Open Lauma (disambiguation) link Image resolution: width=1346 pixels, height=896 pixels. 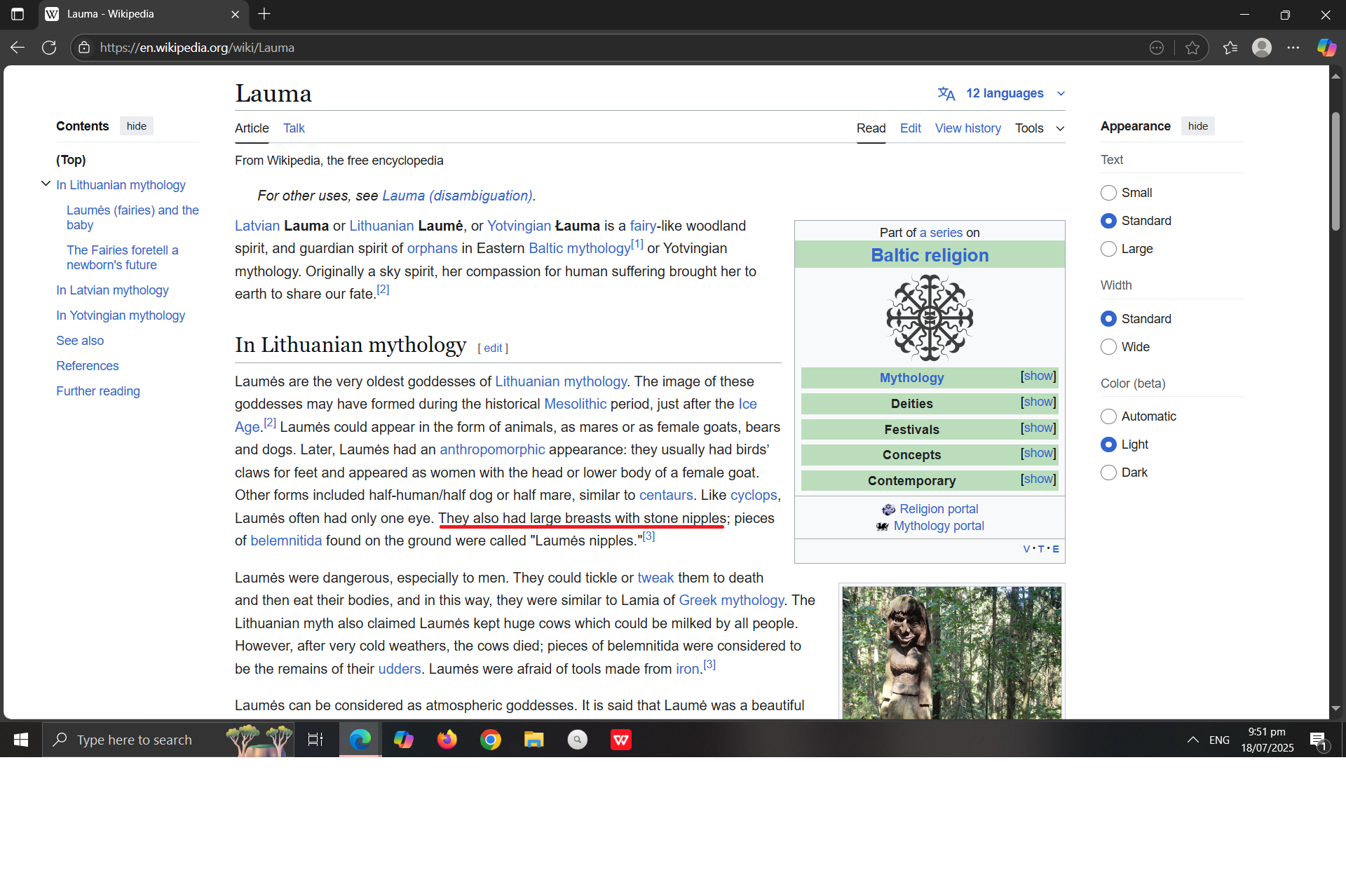pos(457,196)
